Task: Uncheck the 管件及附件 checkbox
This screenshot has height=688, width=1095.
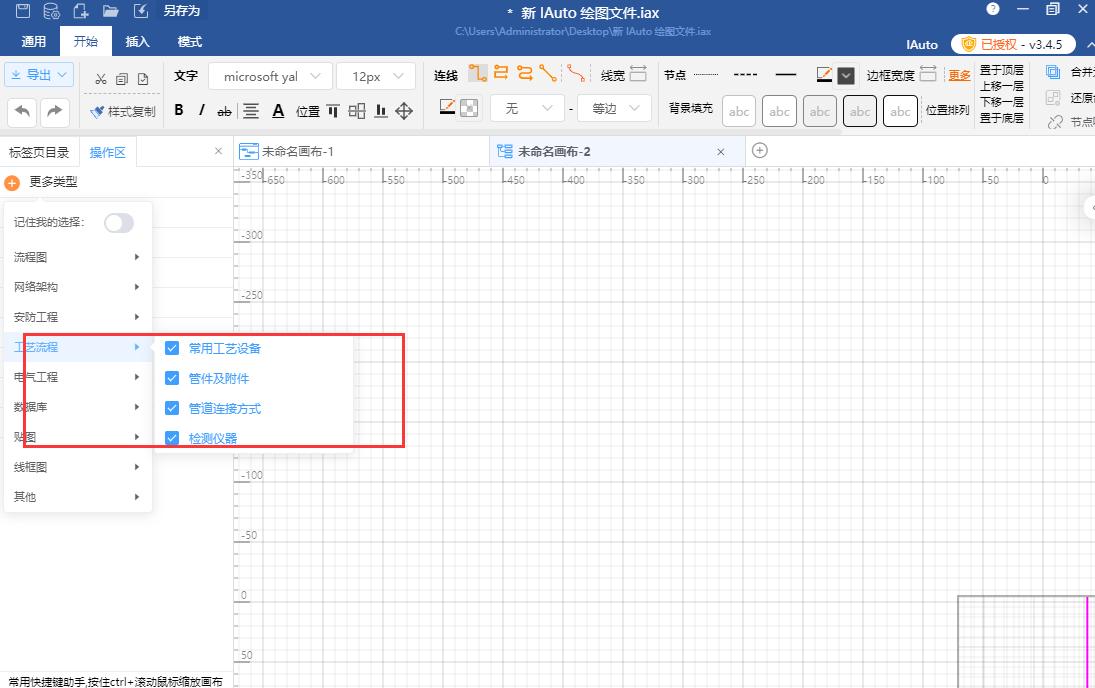Action: pos(172,378)
